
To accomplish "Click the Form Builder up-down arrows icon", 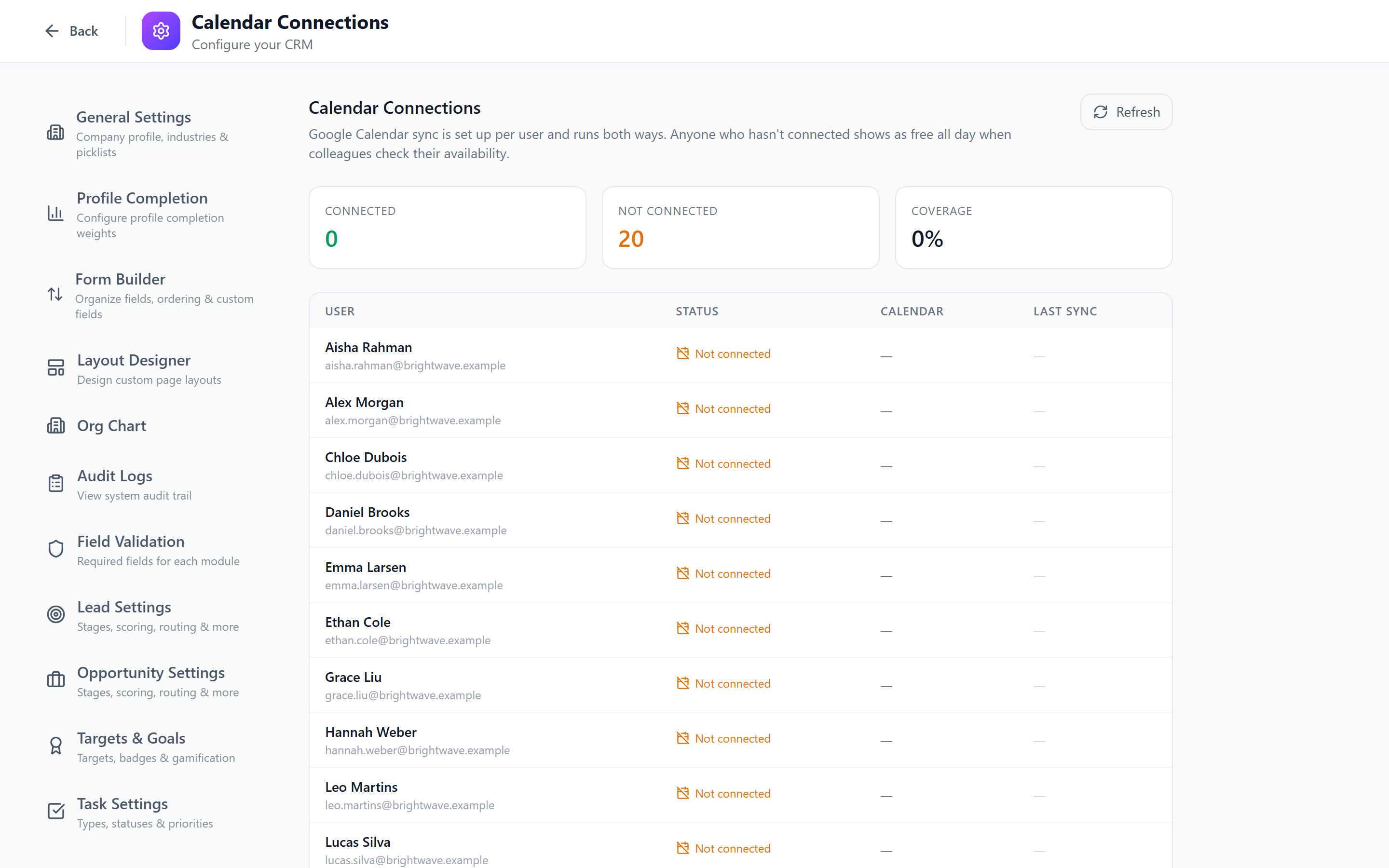I will click(x=54, y=295).
